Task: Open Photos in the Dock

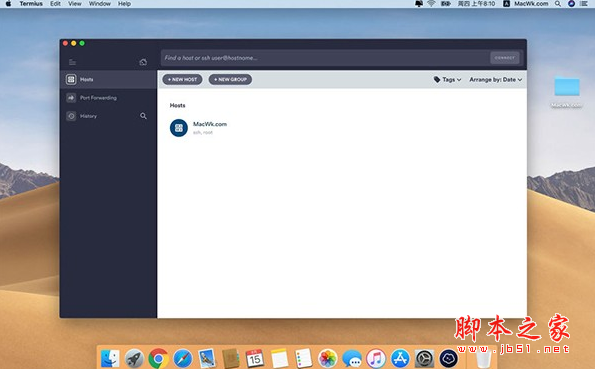Action: (328, 358)
